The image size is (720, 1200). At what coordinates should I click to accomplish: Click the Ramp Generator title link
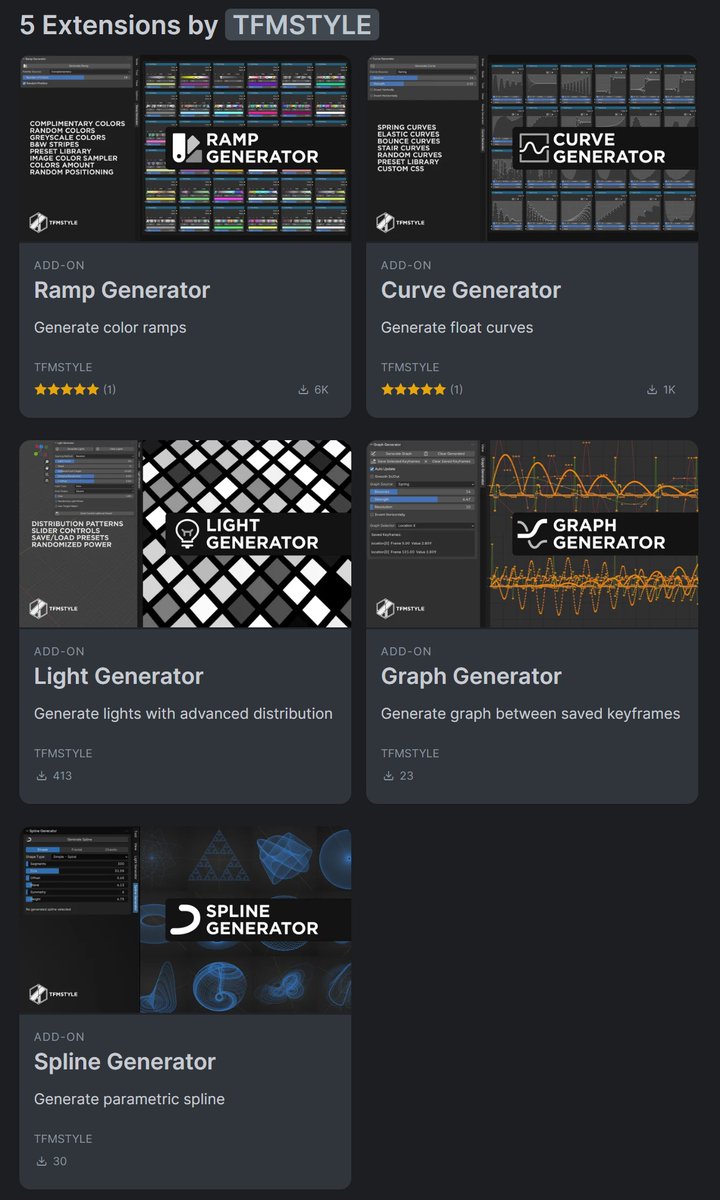[122, 291]
